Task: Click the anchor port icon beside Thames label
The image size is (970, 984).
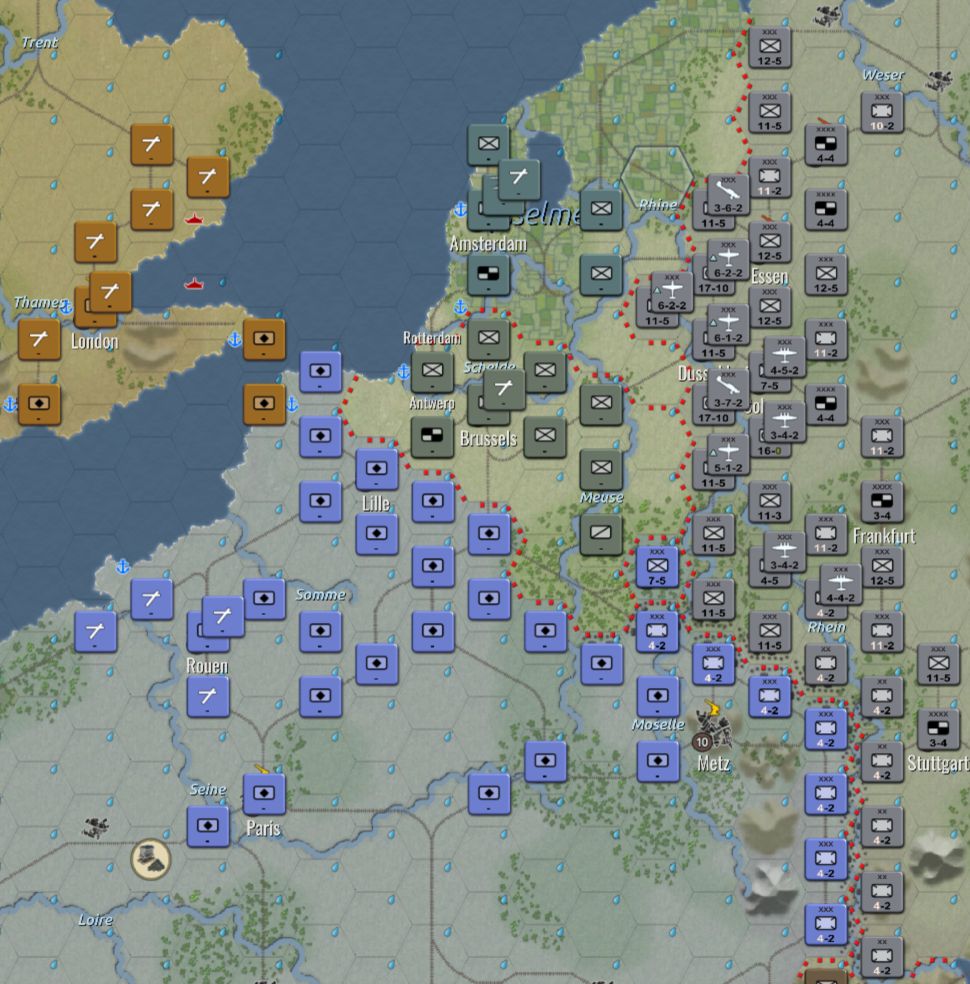Action: [x=66, y=308]
